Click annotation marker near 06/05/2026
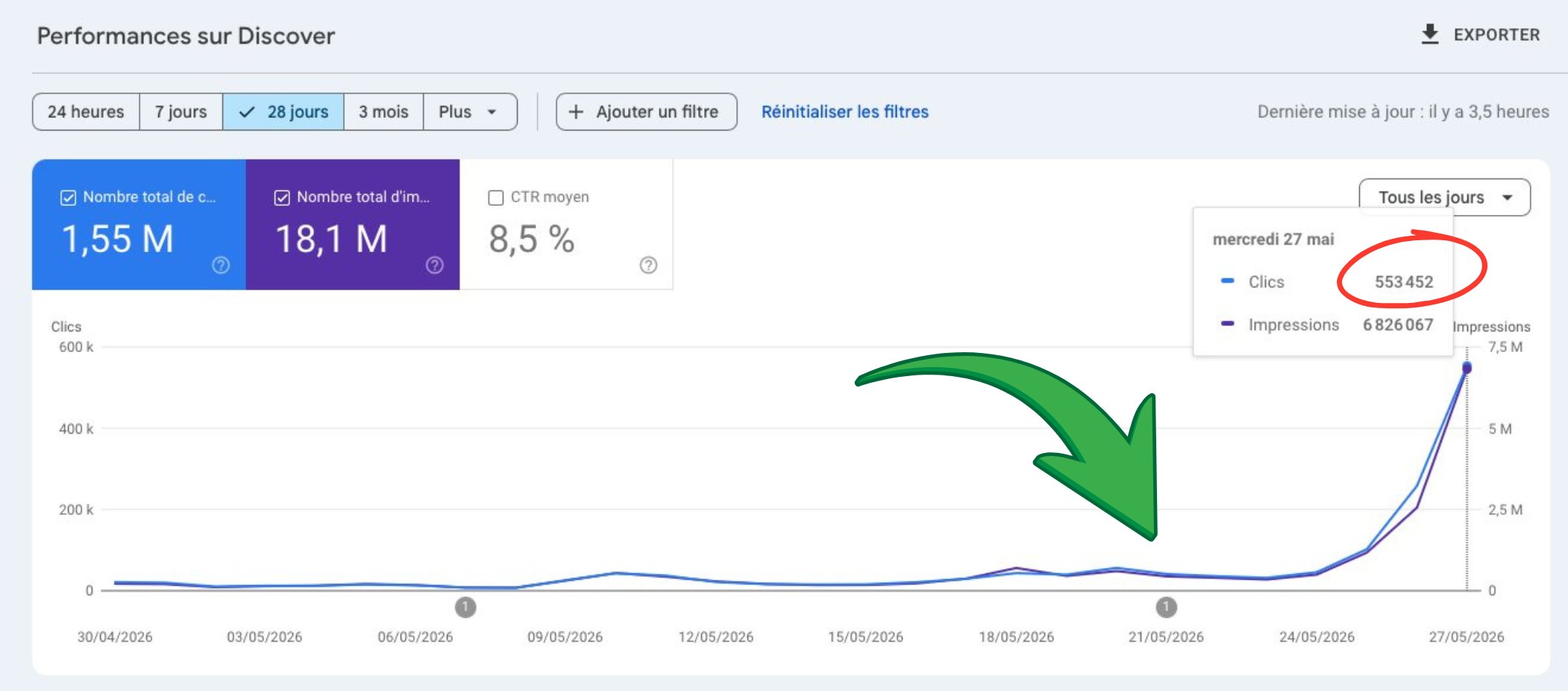 [465, 607]
